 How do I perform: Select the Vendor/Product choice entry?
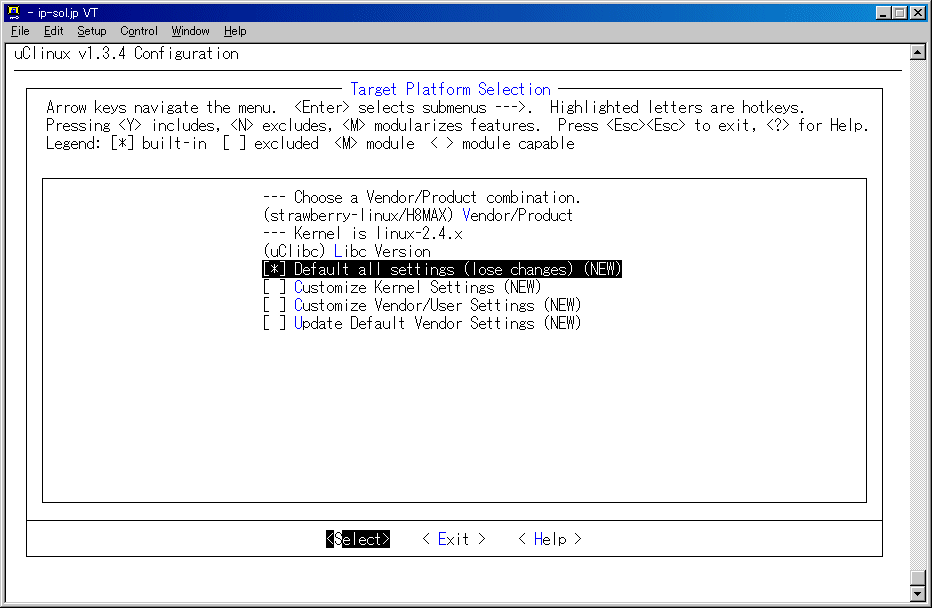tap(418, 215)
